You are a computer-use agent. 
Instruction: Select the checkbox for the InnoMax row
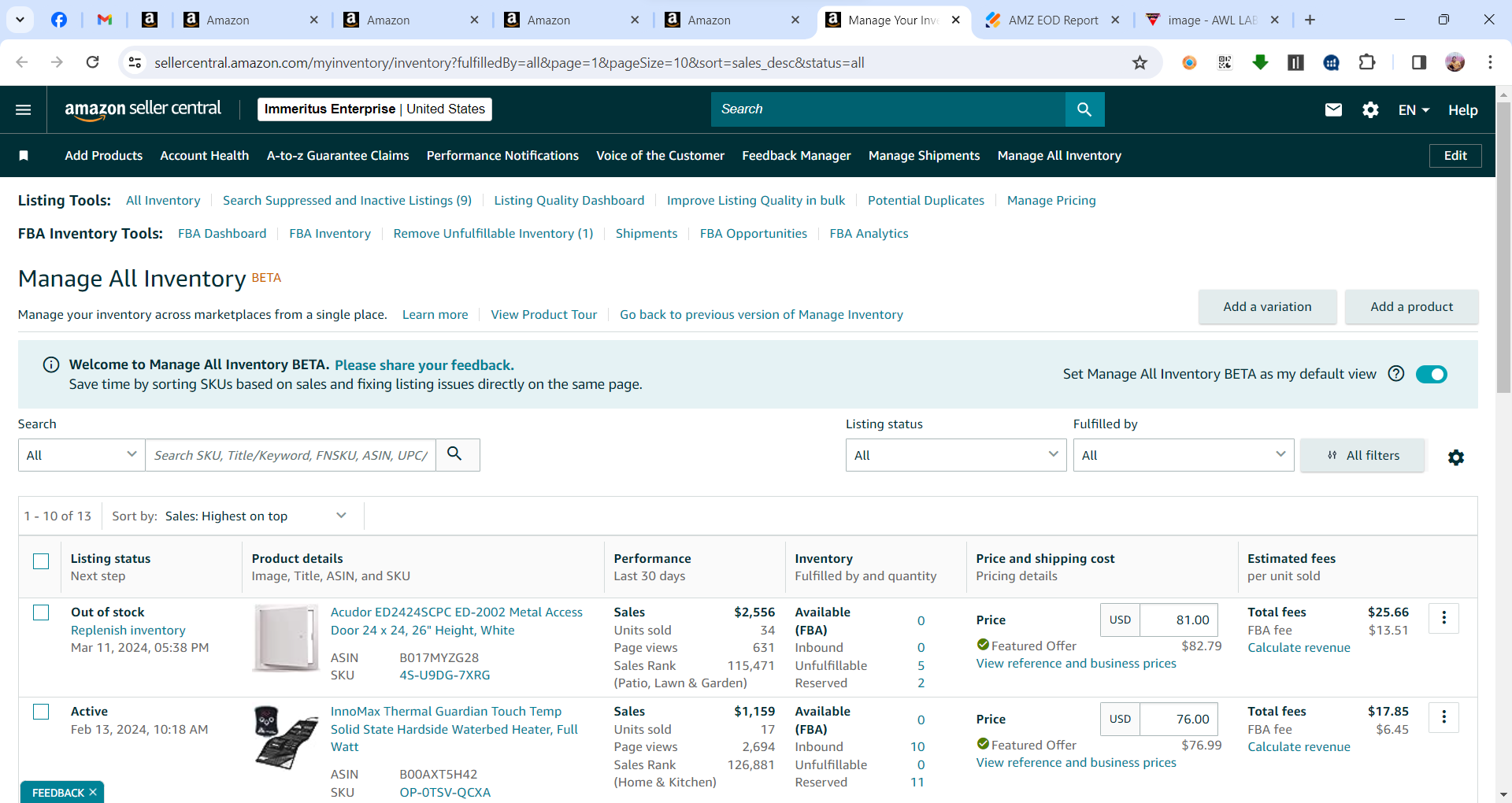tap(41, 712)
